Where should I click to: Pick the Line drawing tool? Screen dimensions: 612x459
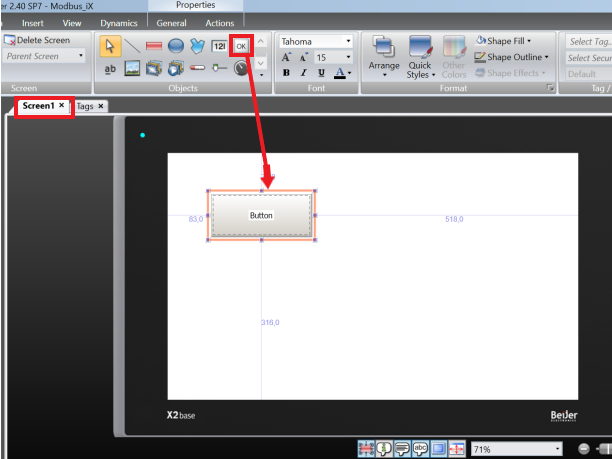(132, 45)
